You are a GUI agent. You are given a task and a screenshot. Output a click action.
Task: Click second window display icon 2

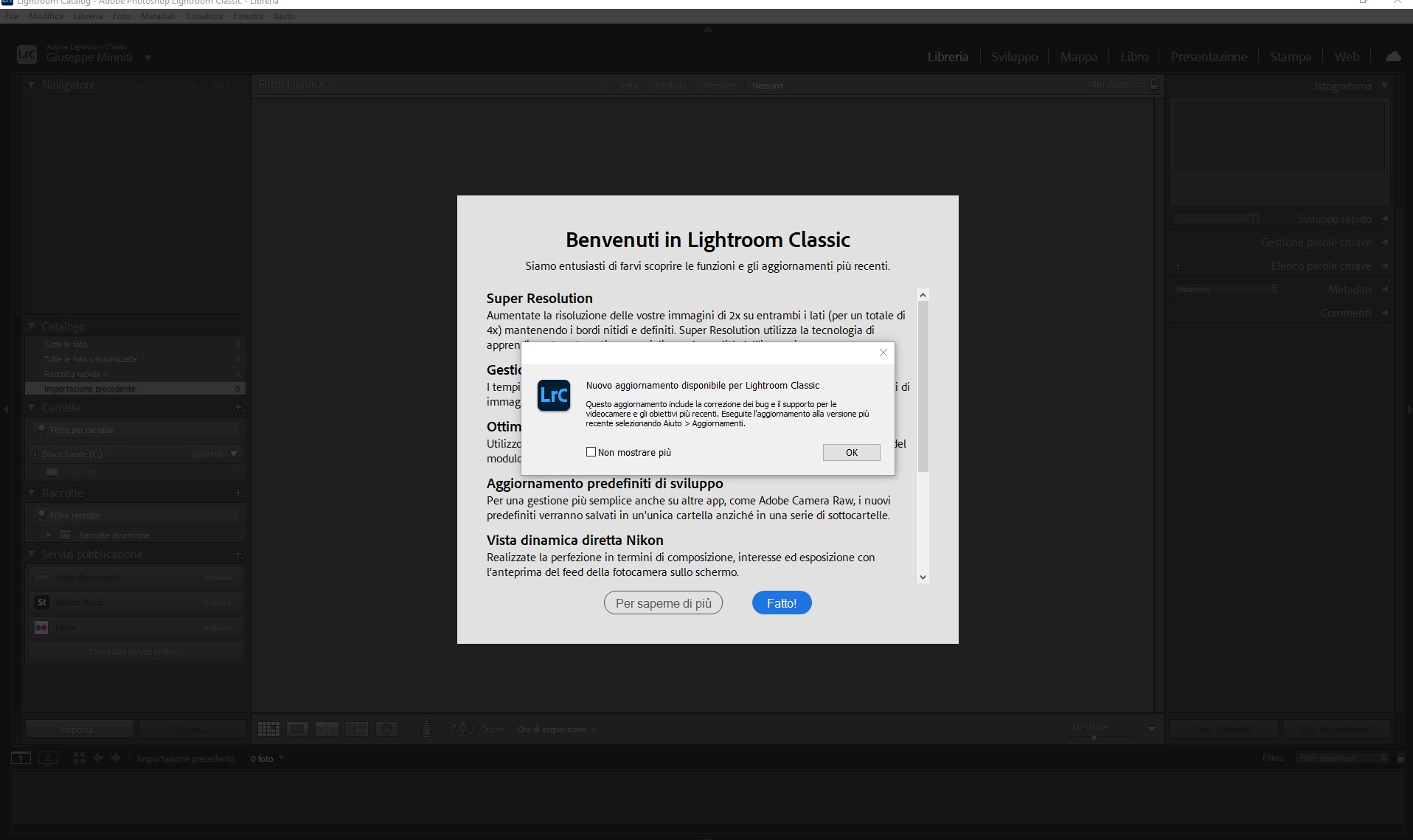(x=48, y=758)
